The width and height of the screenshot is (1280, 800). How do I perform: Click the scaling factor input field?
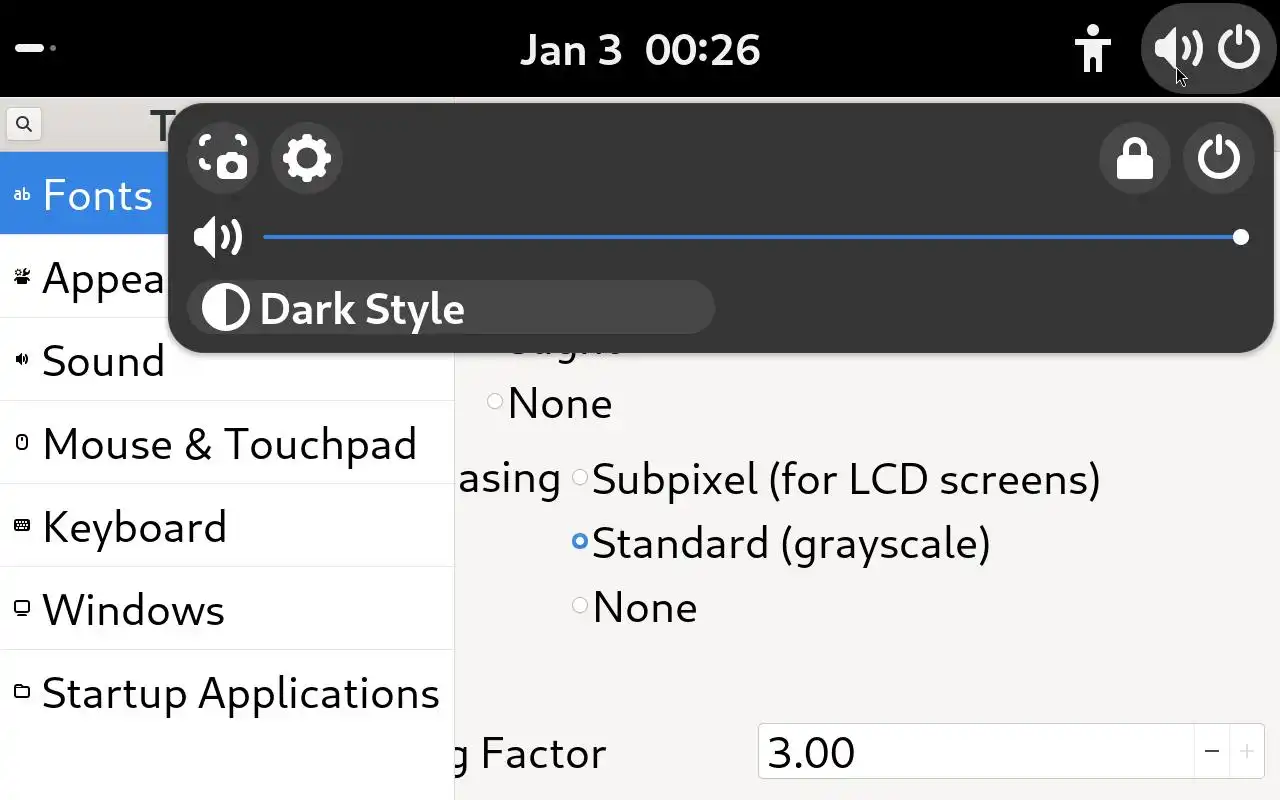[x=975, y=751]
